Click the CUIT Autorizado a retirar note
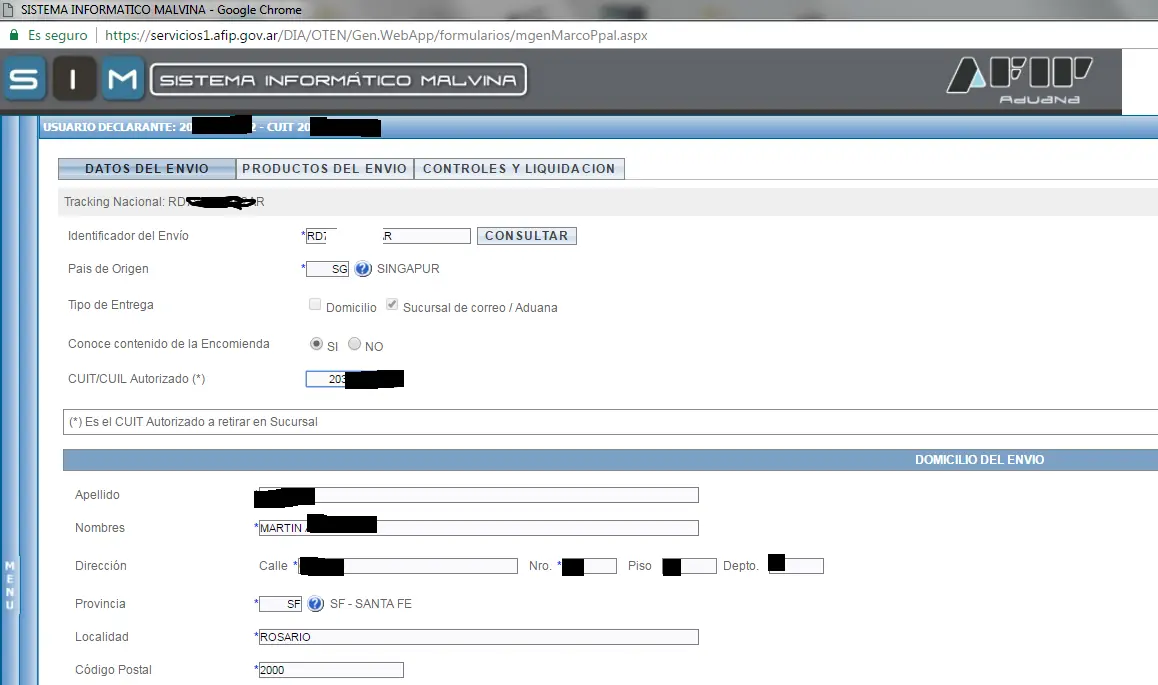Viewport: 1158px width, 685px height. (193, 422)
